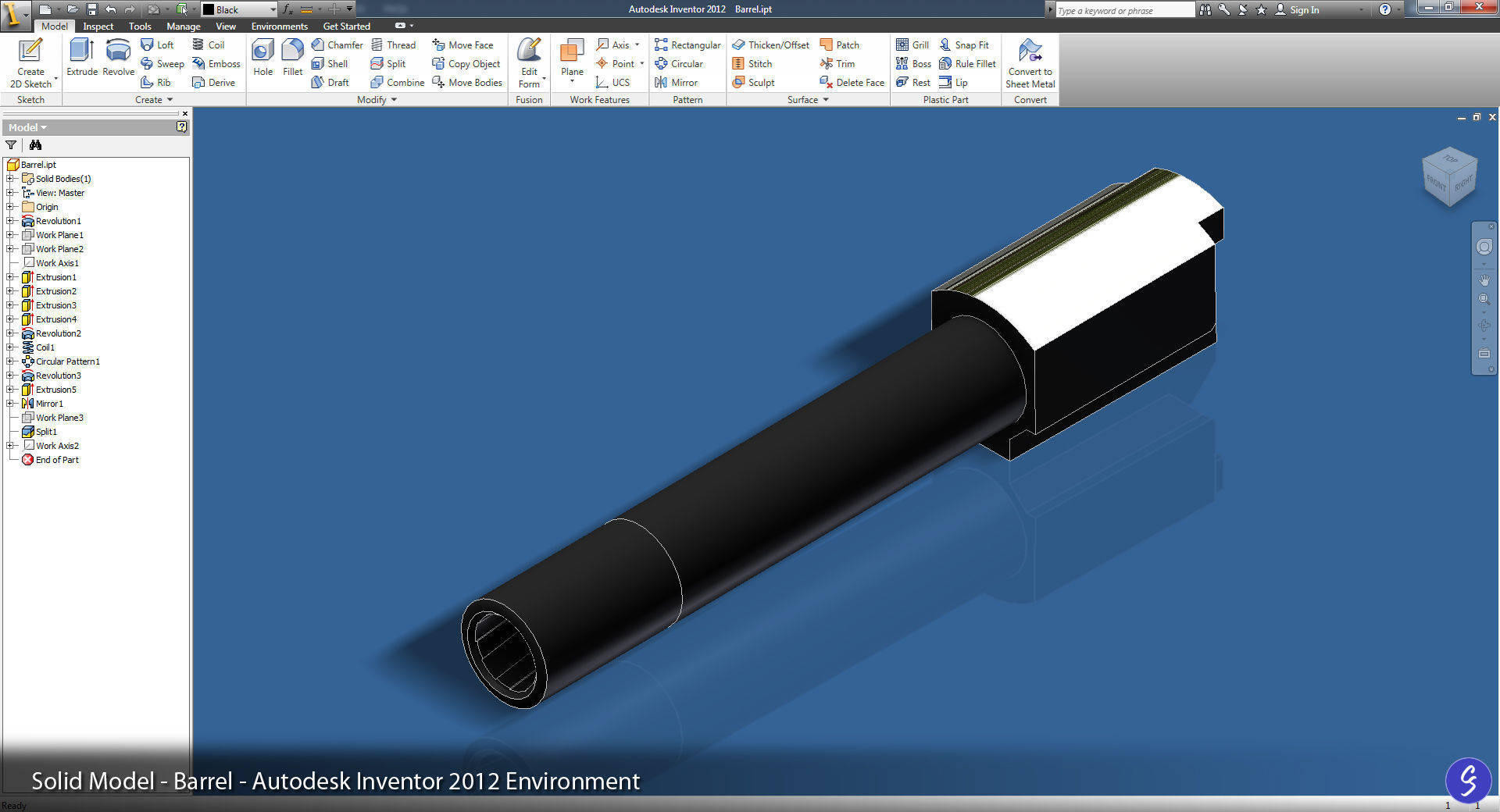The image size is (1500, 812).
Task: Select the Snap Fit tool
Action: click(x=964, y=45)
